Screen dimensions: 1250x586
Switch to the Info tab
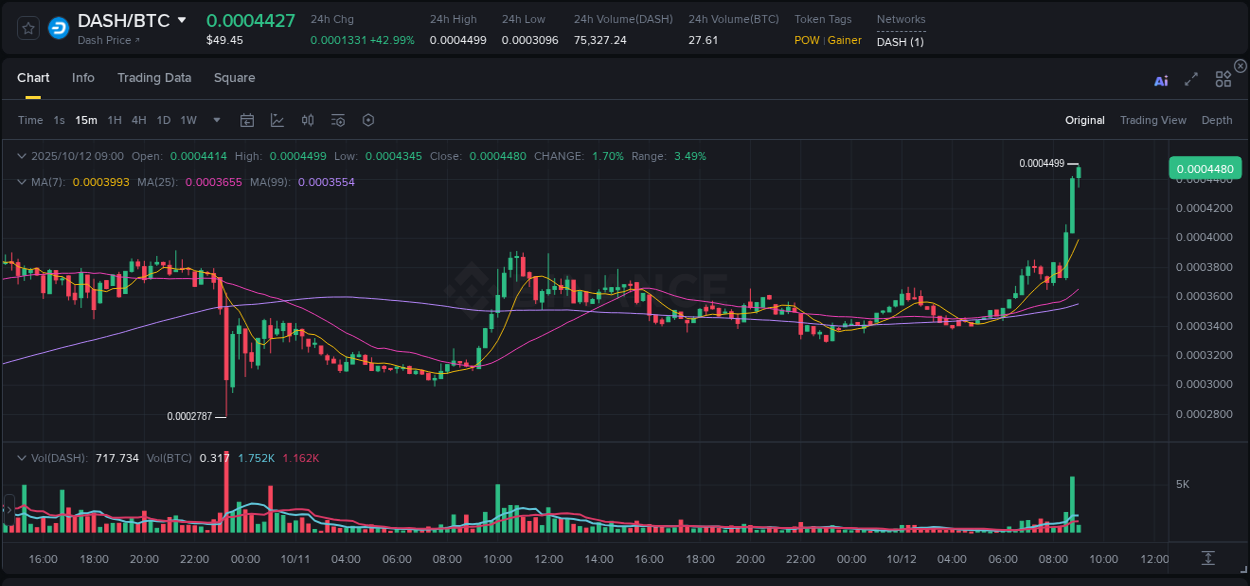pos(83,78)
